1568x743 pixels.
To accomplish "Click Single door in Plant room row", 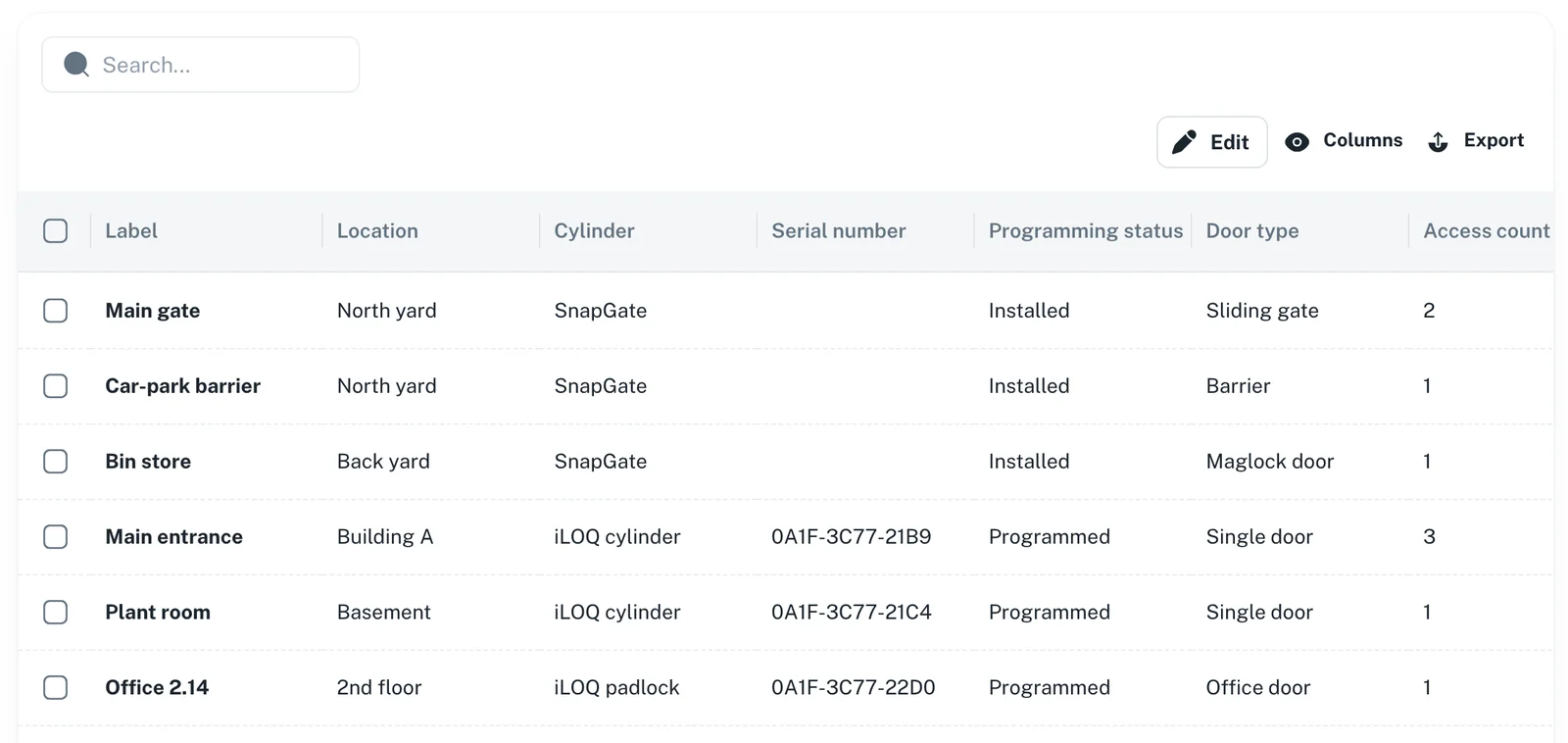I will [1259, 613].
